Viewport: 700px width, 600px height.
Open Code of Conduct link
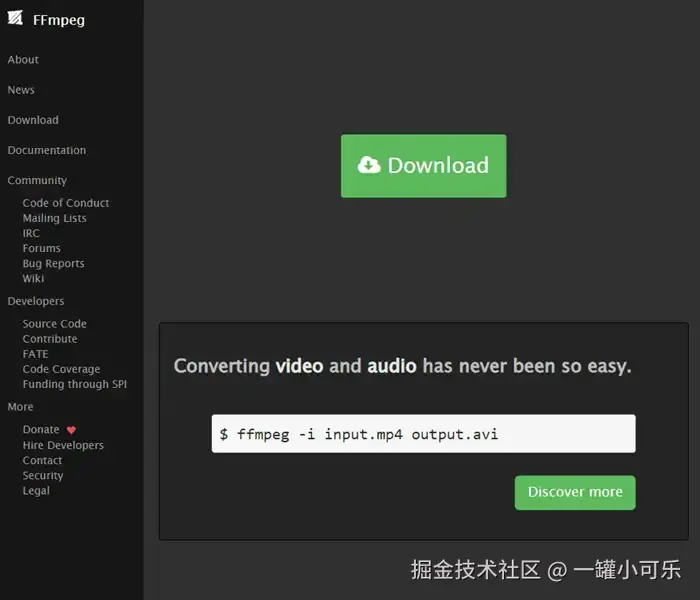click(x=66, y=203)
